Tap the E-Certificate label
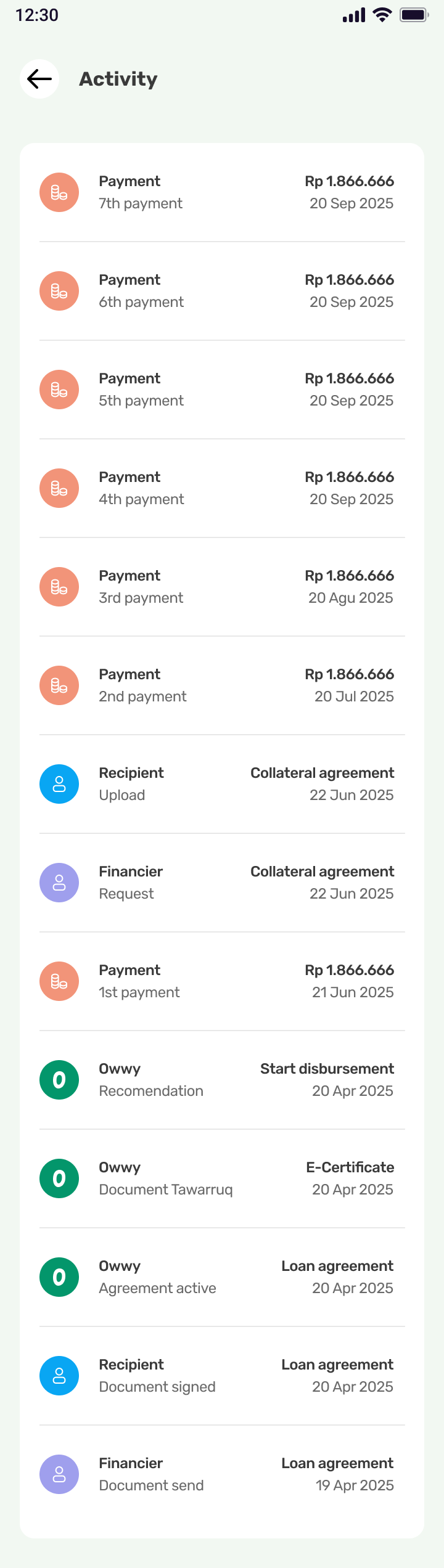The width and height of the screenshot is (444, 1568). pos(350,1167)
